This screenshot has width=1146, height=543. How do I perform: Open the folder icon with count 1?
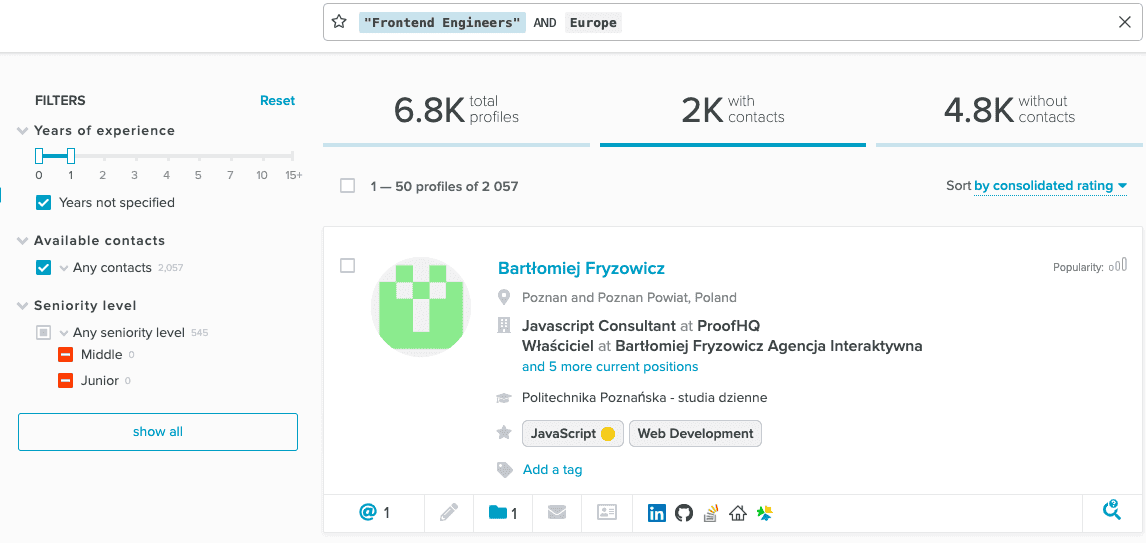(x=503, y=513)
